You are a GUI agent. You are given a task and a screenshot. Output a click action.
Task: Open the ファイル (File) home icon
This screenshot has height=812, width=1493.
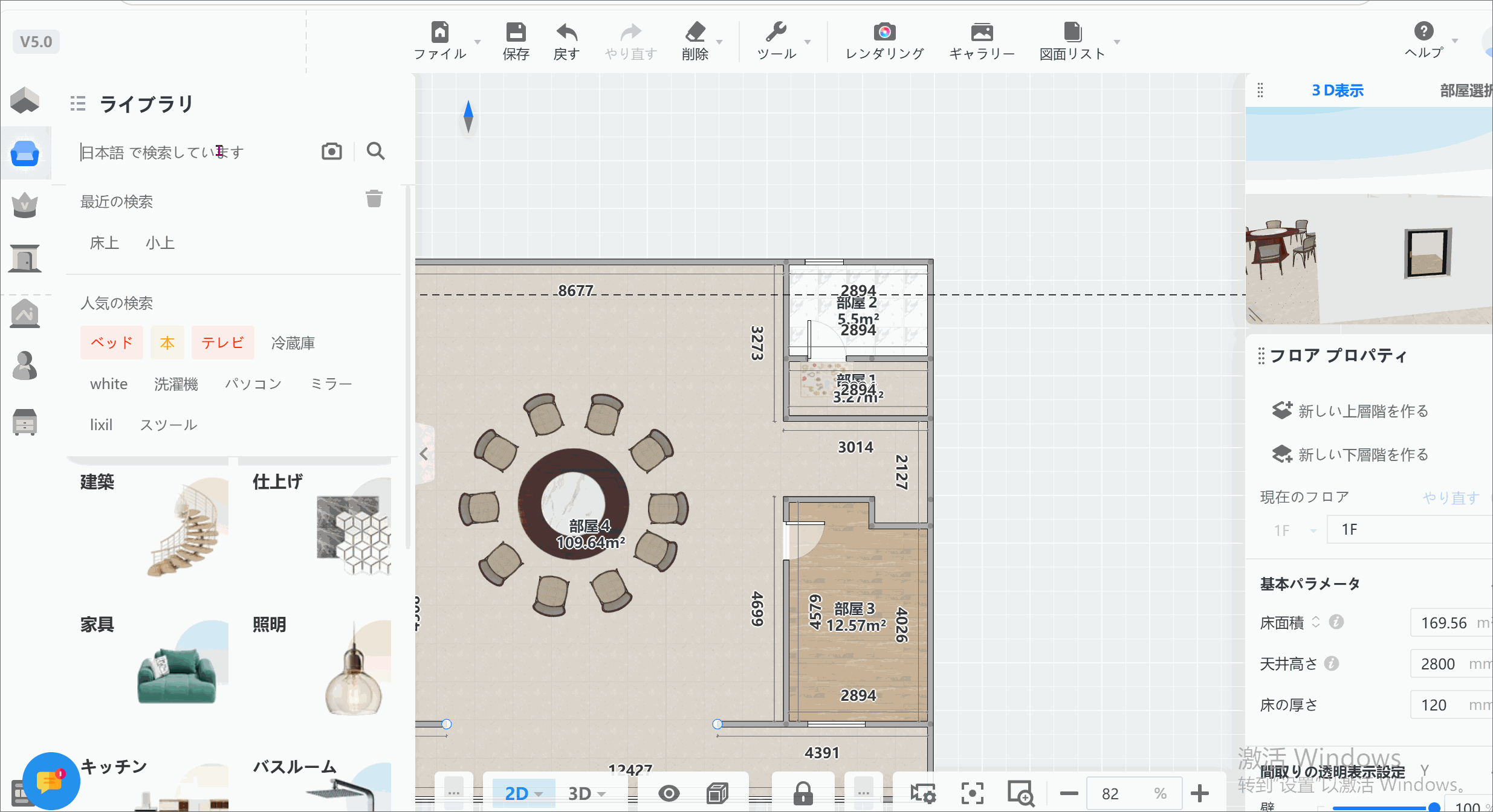(440, 31)
